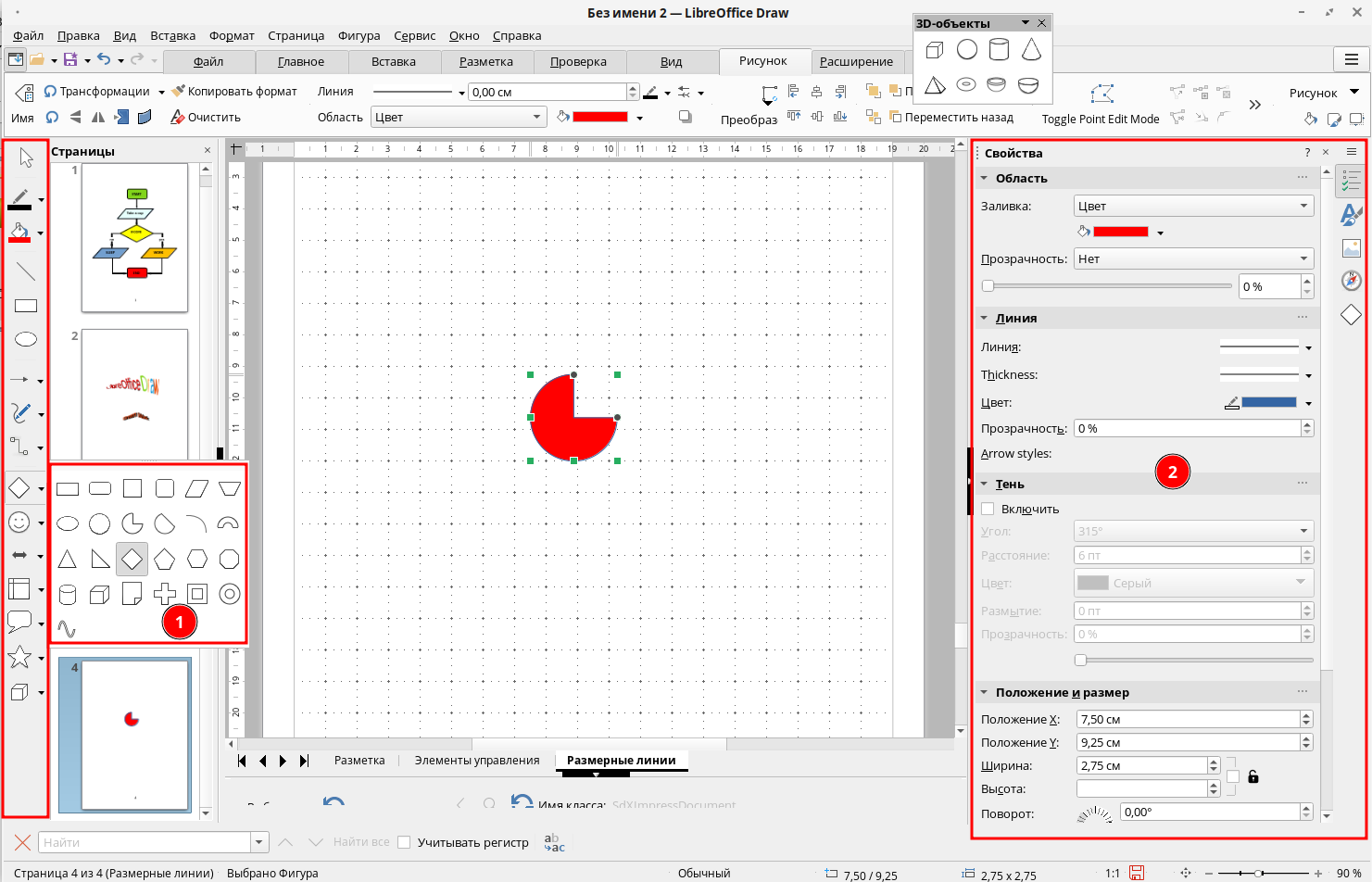This screenshot has height=882, width=1372.
Task: Select the hexagon shape in shapes popup
Action: pyautogui.click(x=197, y=559)
